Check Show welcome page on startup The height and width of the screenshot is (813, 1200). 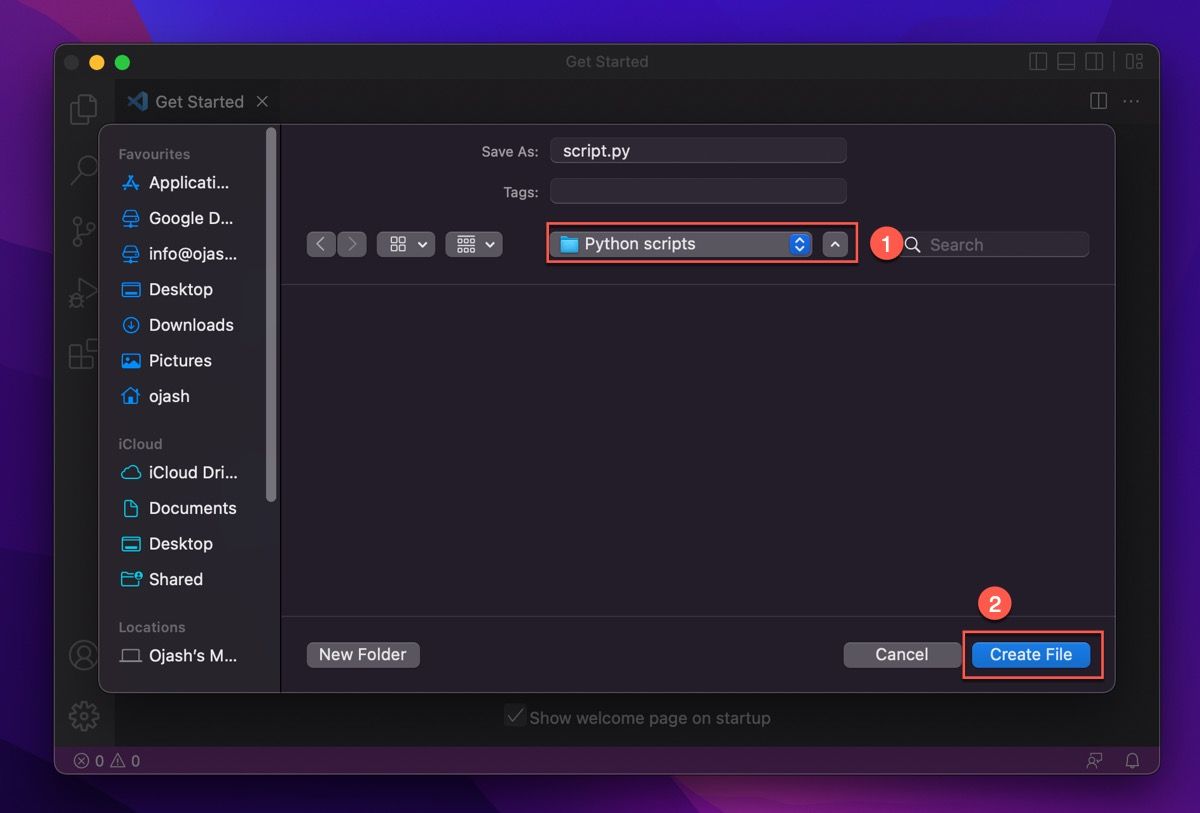click(x=516, y=716)
